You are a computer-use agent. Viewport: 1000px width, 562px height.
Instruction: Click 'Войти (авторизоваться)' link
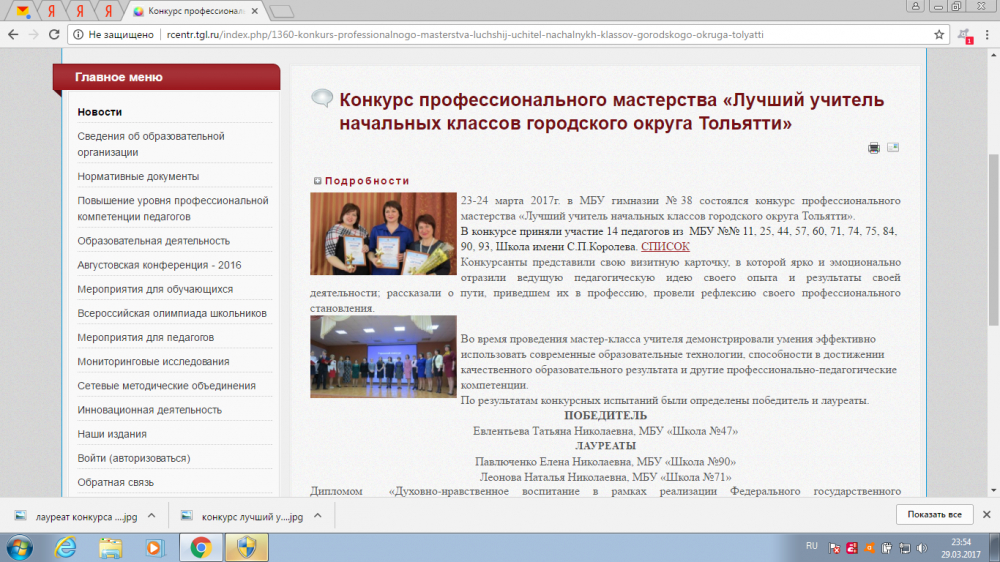pyautogui.click(x=133, y=458)
